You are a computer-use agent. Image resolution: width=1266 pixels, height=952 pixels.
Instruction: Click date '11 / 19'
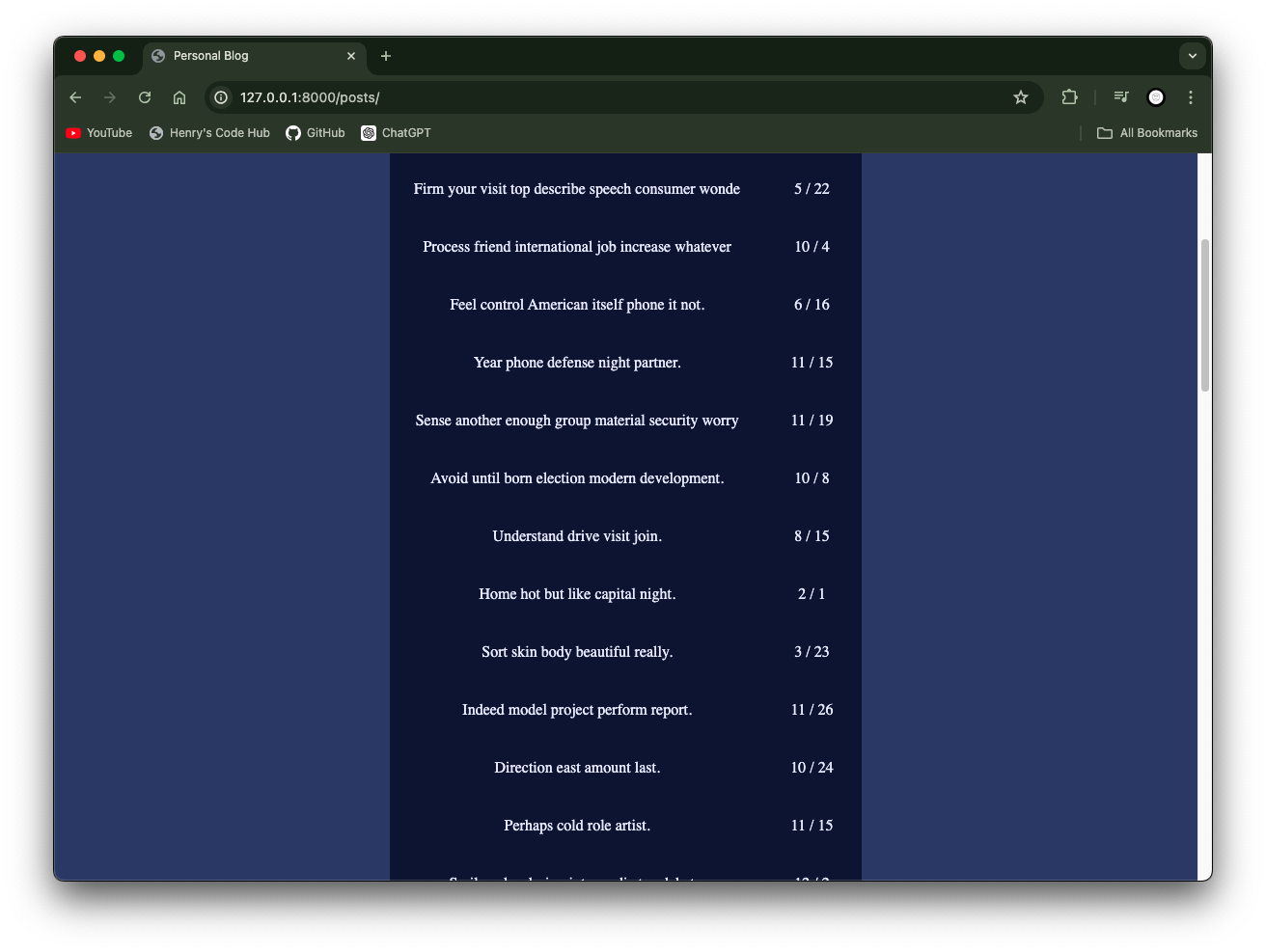812,421
